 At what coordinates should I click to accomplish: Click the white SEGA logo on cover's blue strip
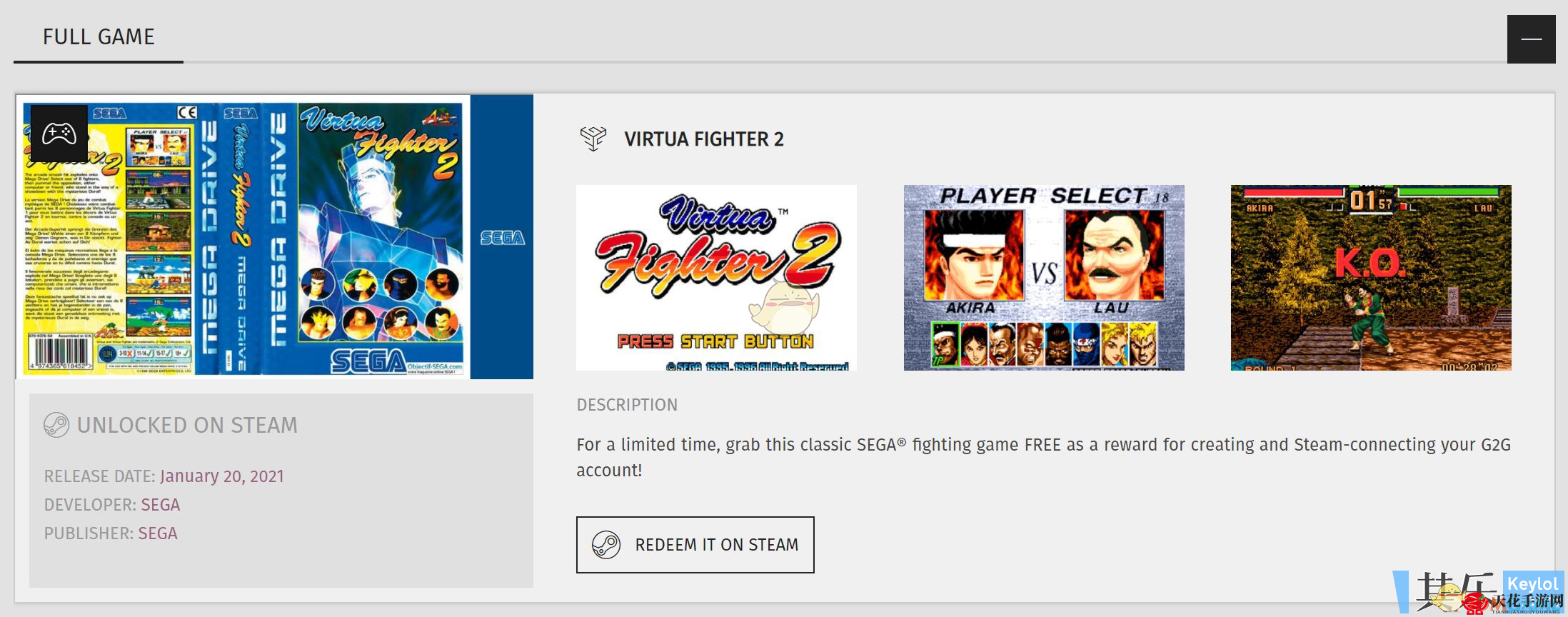(x=502, y=238)
